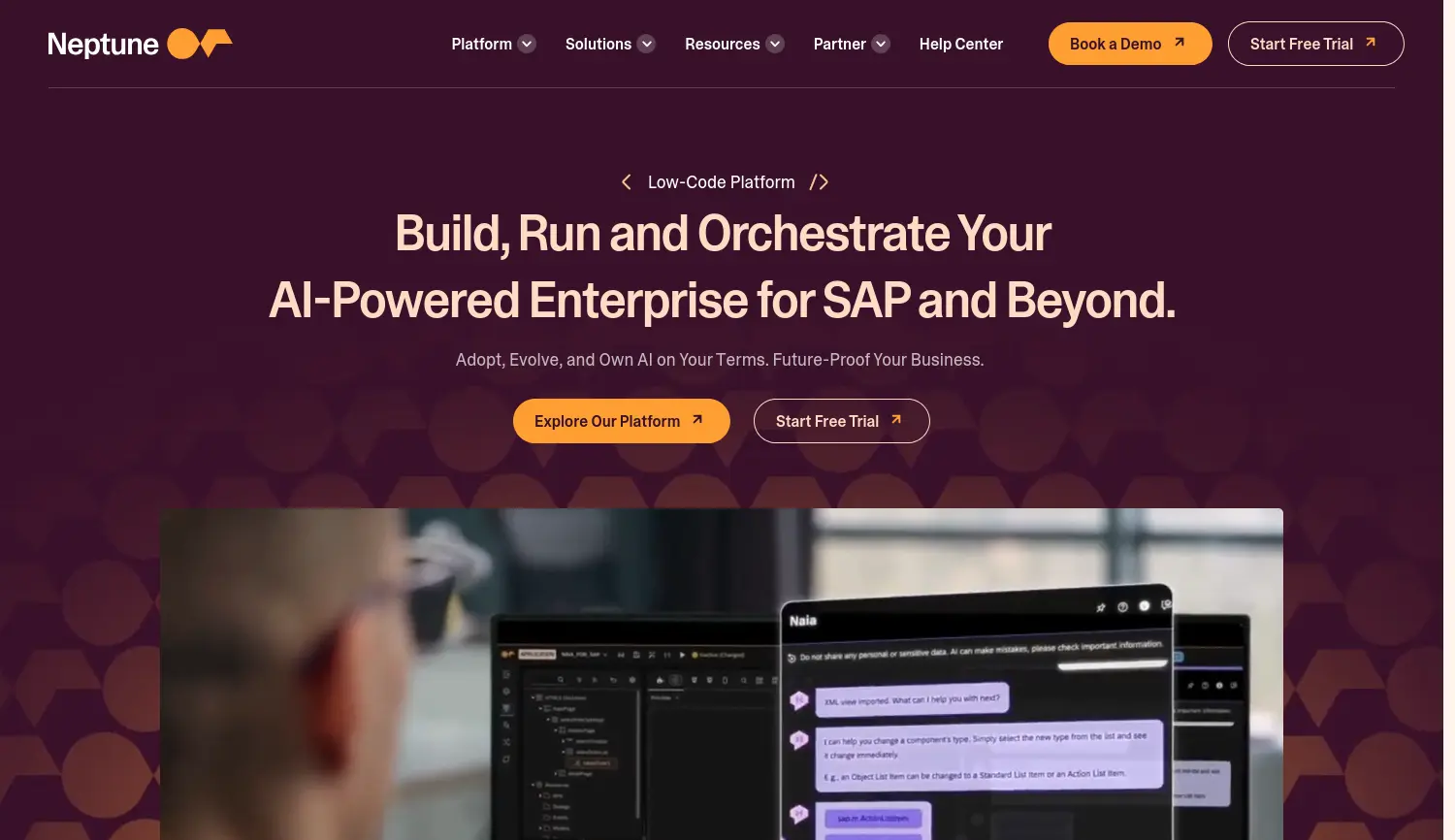Click the search icon in the app tree panel

(561, 680)
